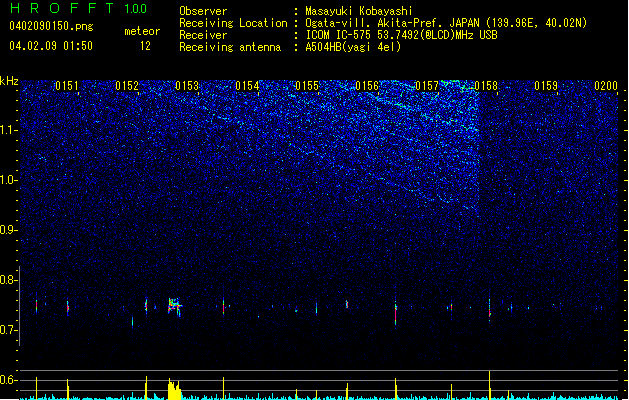
Task: Click the 0151 time marker
Action: point(67,86)
